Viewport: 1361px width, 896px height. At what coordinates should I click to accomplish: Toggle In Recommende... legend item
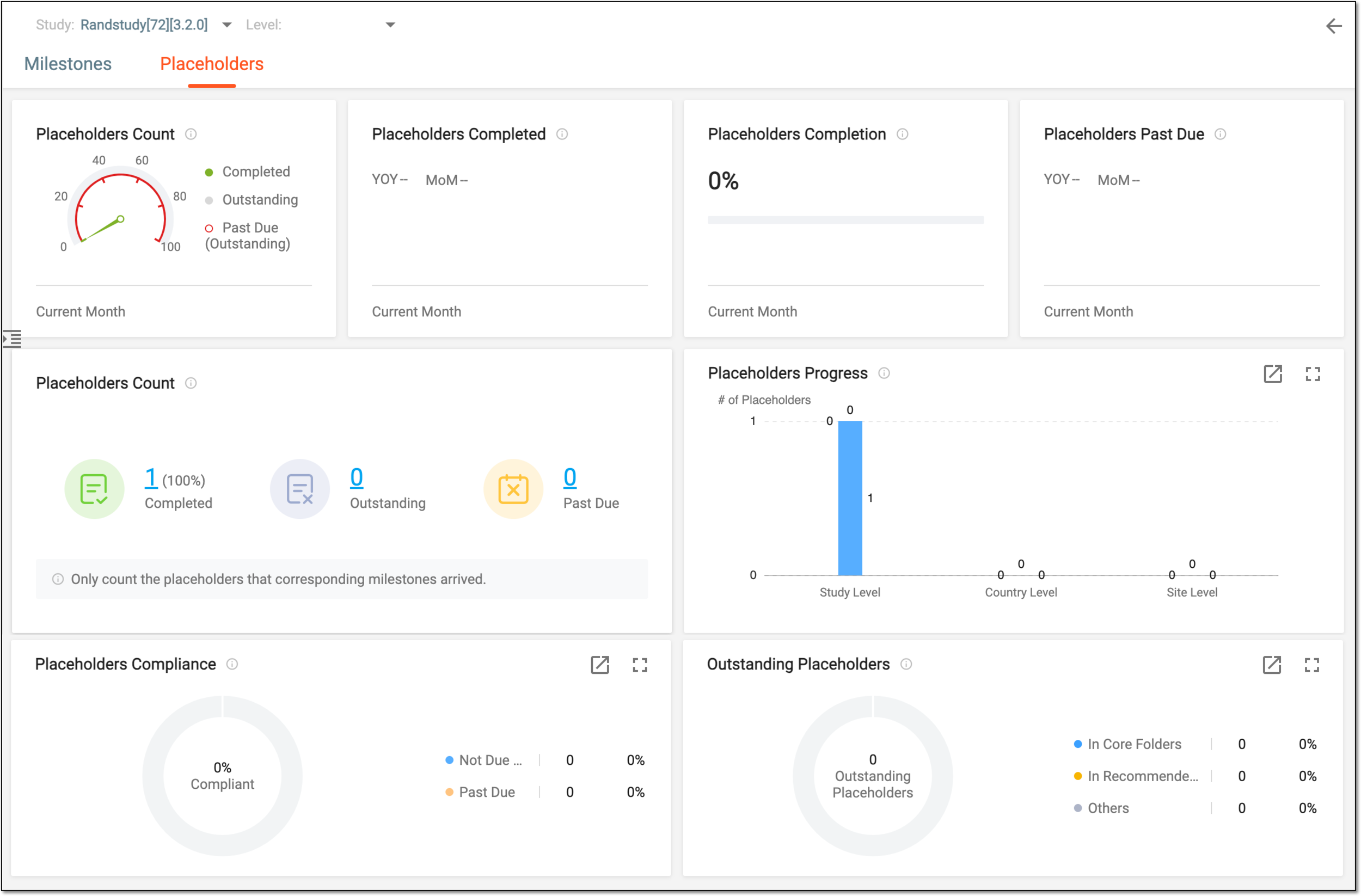1136,776
